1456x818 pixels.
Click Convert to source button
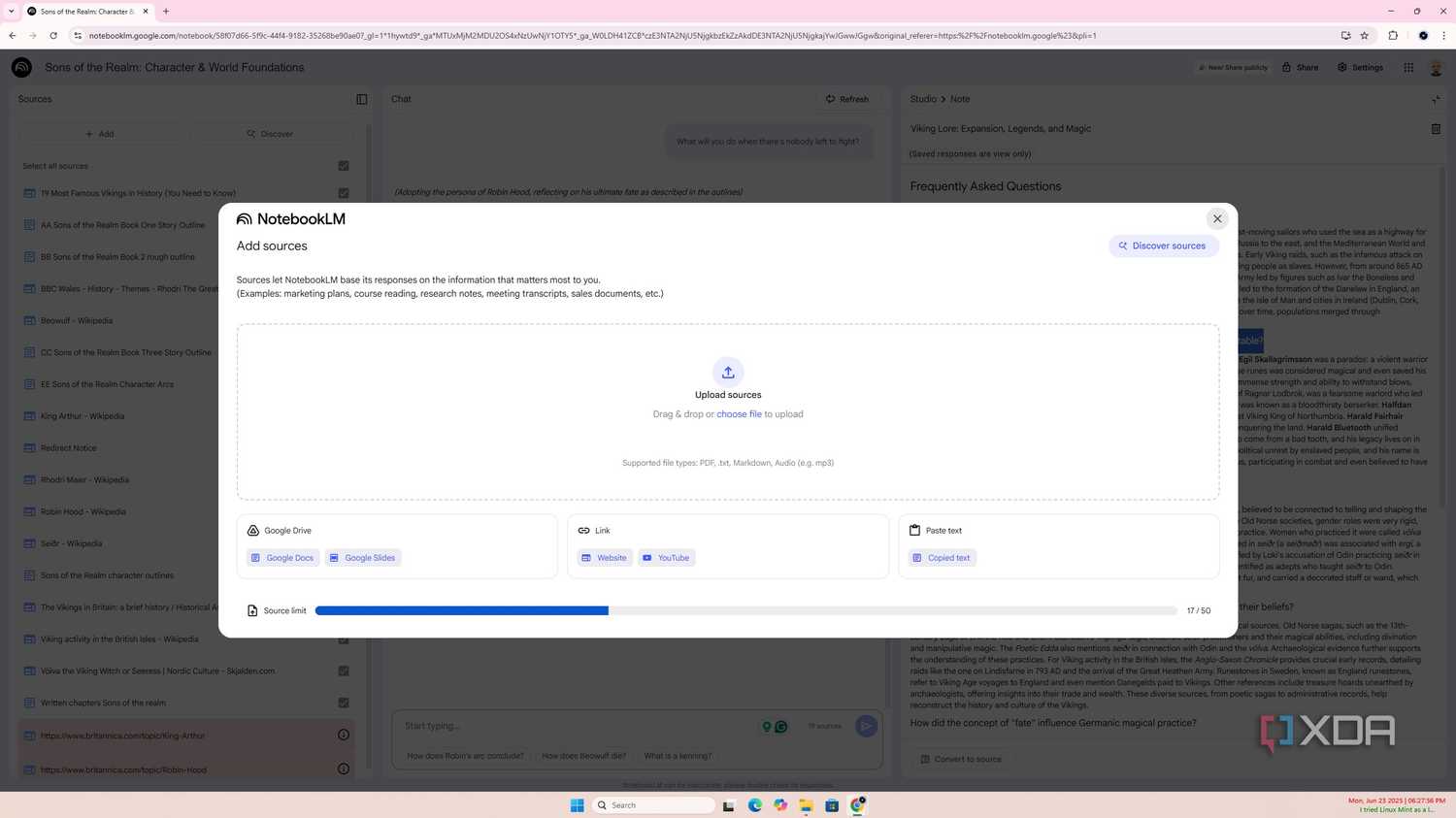coord(961,759)
